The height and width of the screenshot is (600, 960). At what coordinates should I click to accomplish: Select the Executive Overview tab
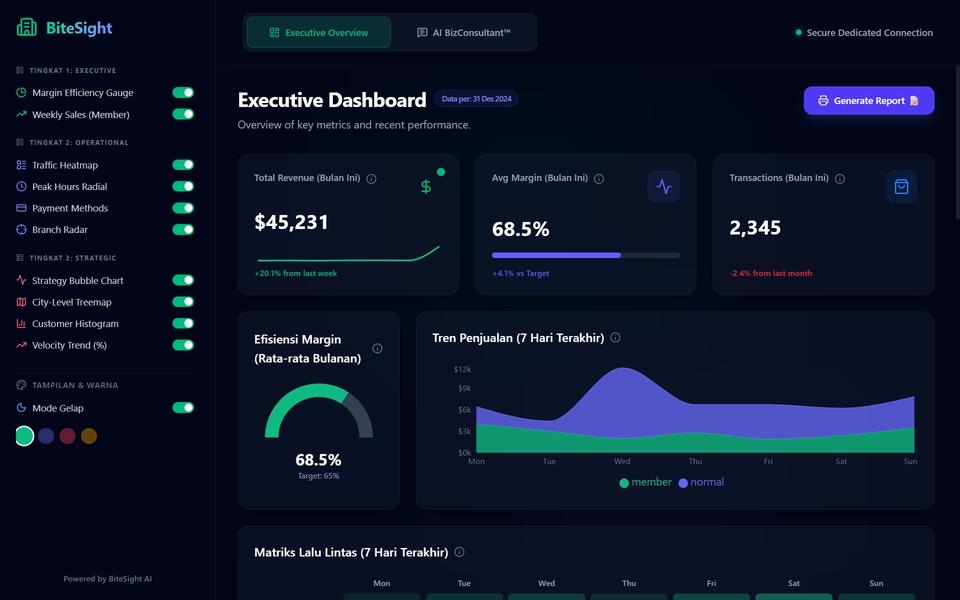coord(318,32)
